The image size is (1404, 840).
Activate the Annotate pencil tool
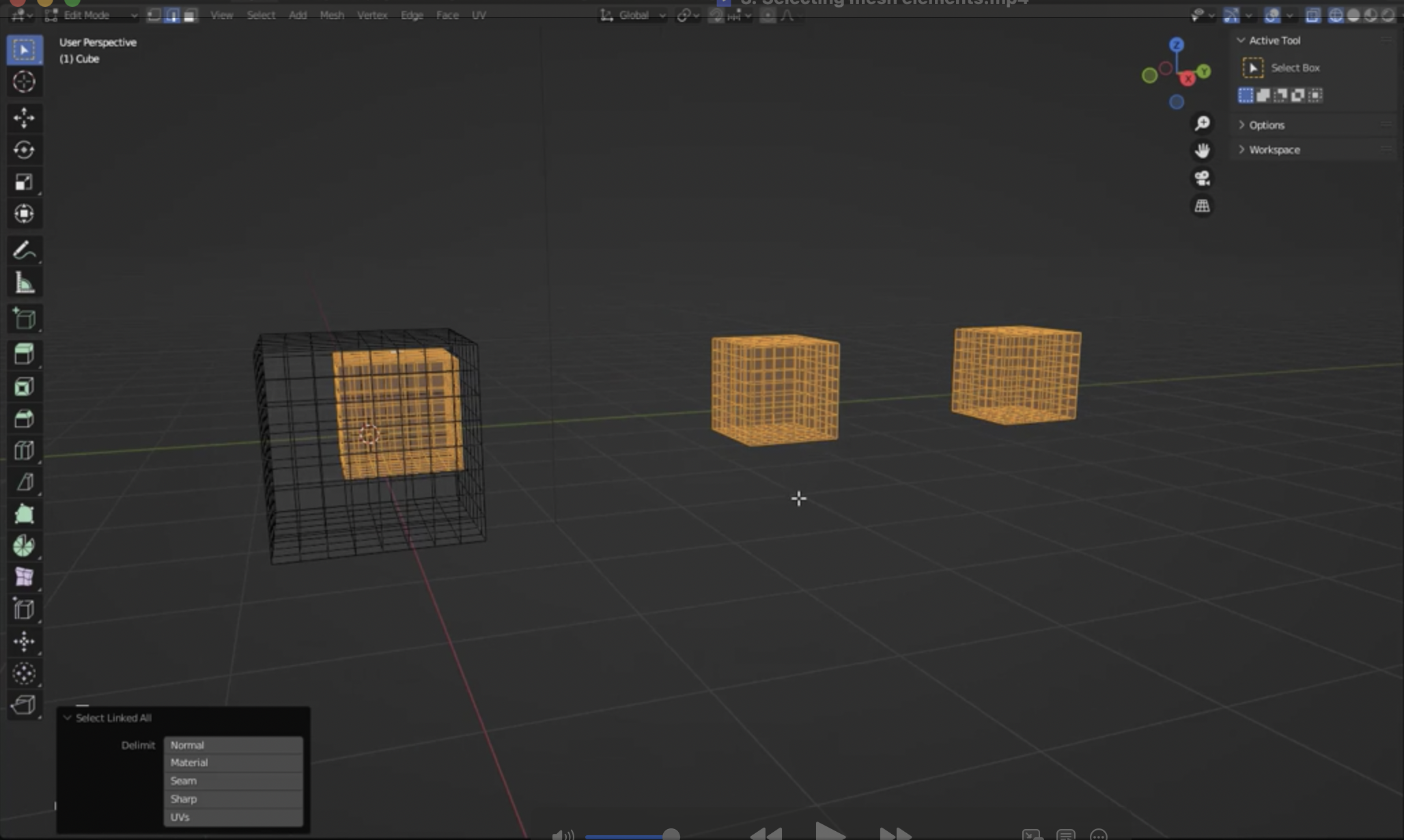[x=24, y=251]
